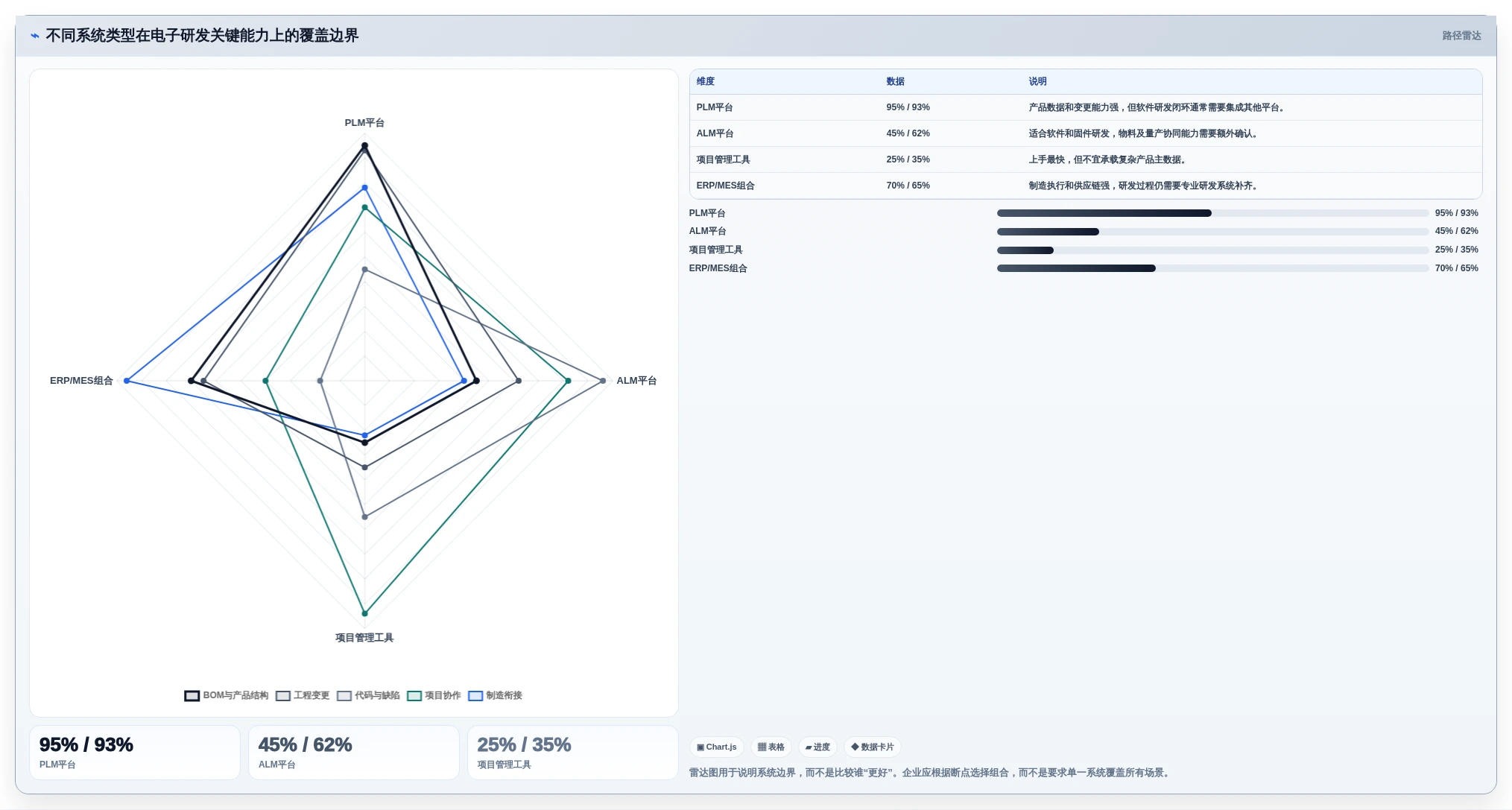Click the 70% / 65% table cell
This screenshot has width=1512, height=810.
click(x=908, y=186)
